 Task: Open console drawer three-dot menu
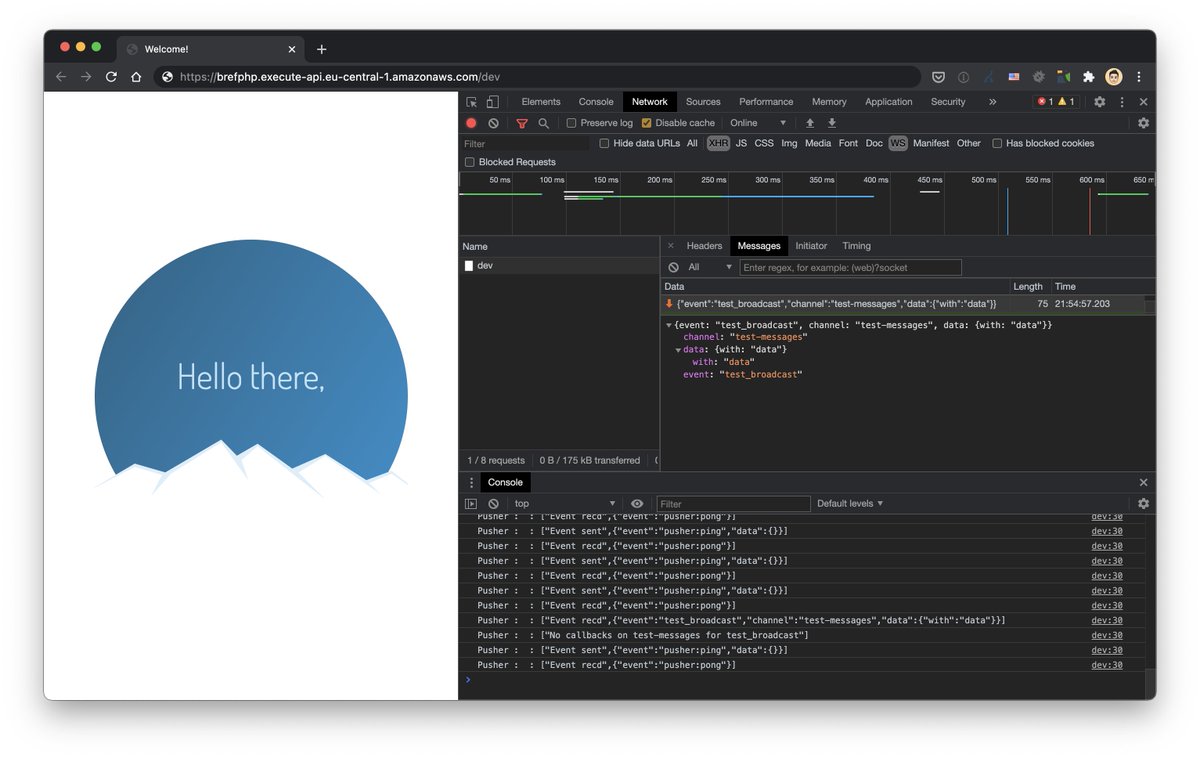tap(471, 483)
